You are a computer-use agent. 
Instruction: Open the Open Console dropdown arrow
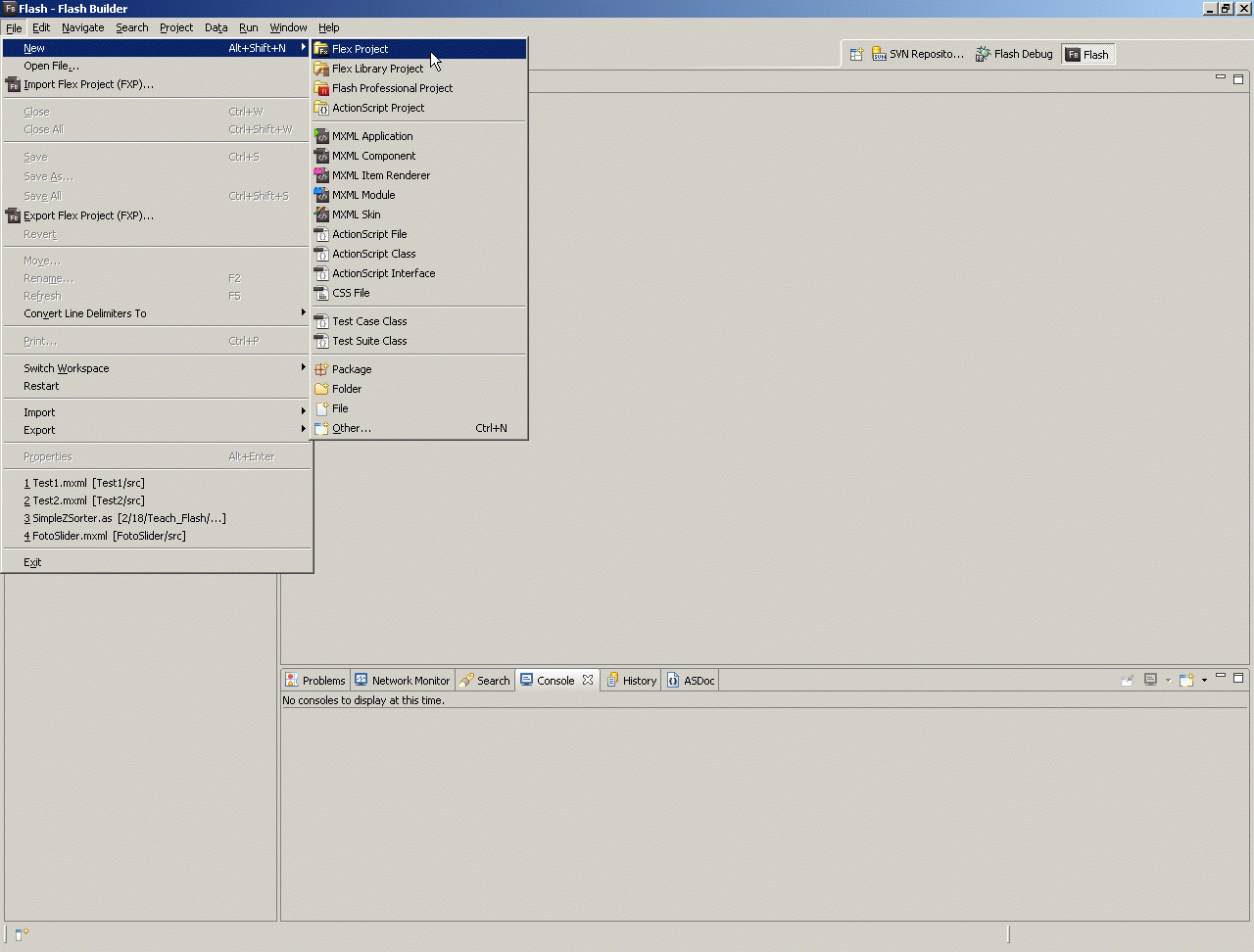coord(1204,681)
